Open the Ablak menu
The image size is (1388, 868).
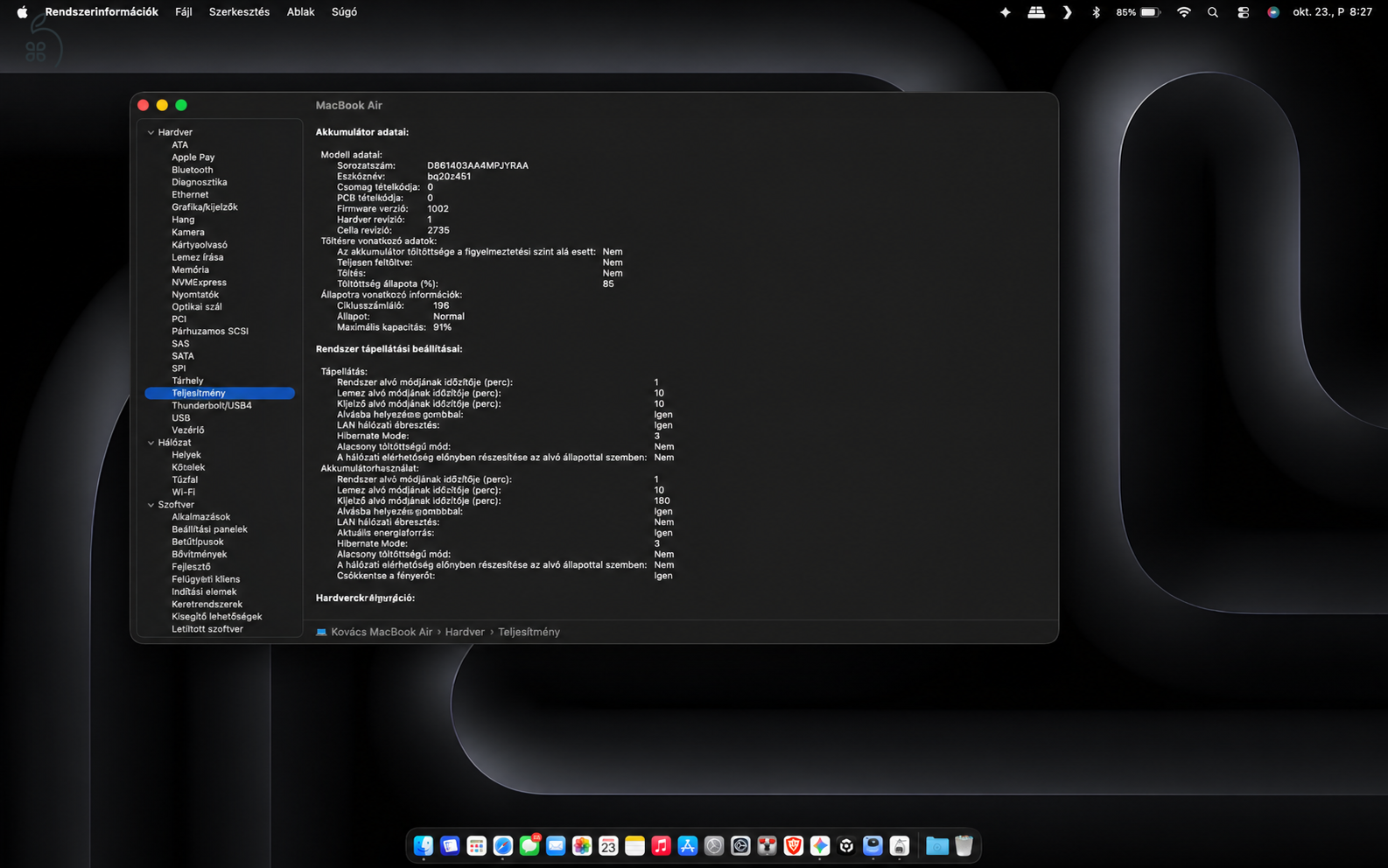[300, 12]
